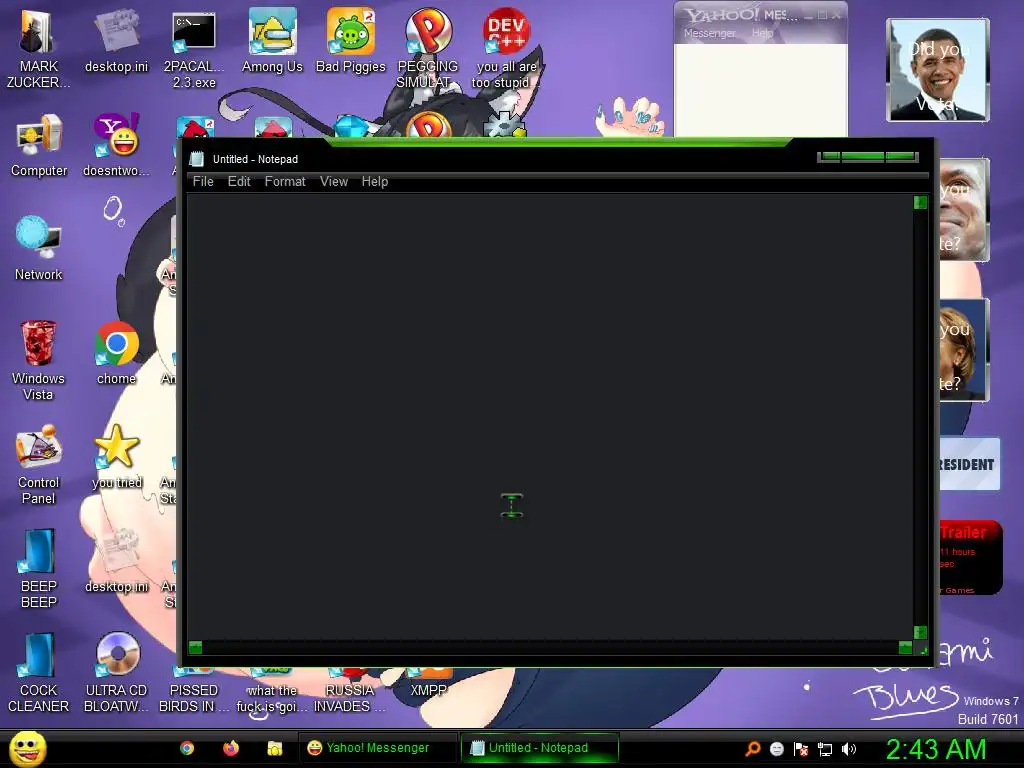
Task: Click Notepad's vertical scrollbar down arrow
Action: [x=920, y=632]
